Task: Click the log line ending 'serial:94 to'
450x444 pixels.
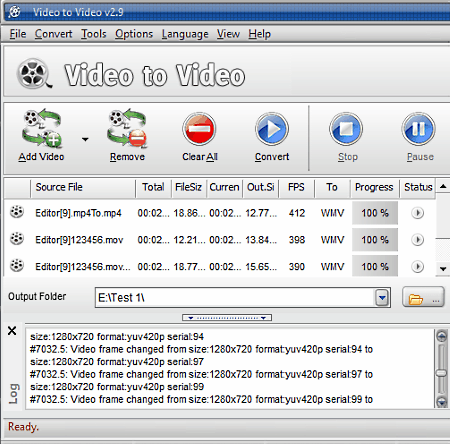Action: 201,349
